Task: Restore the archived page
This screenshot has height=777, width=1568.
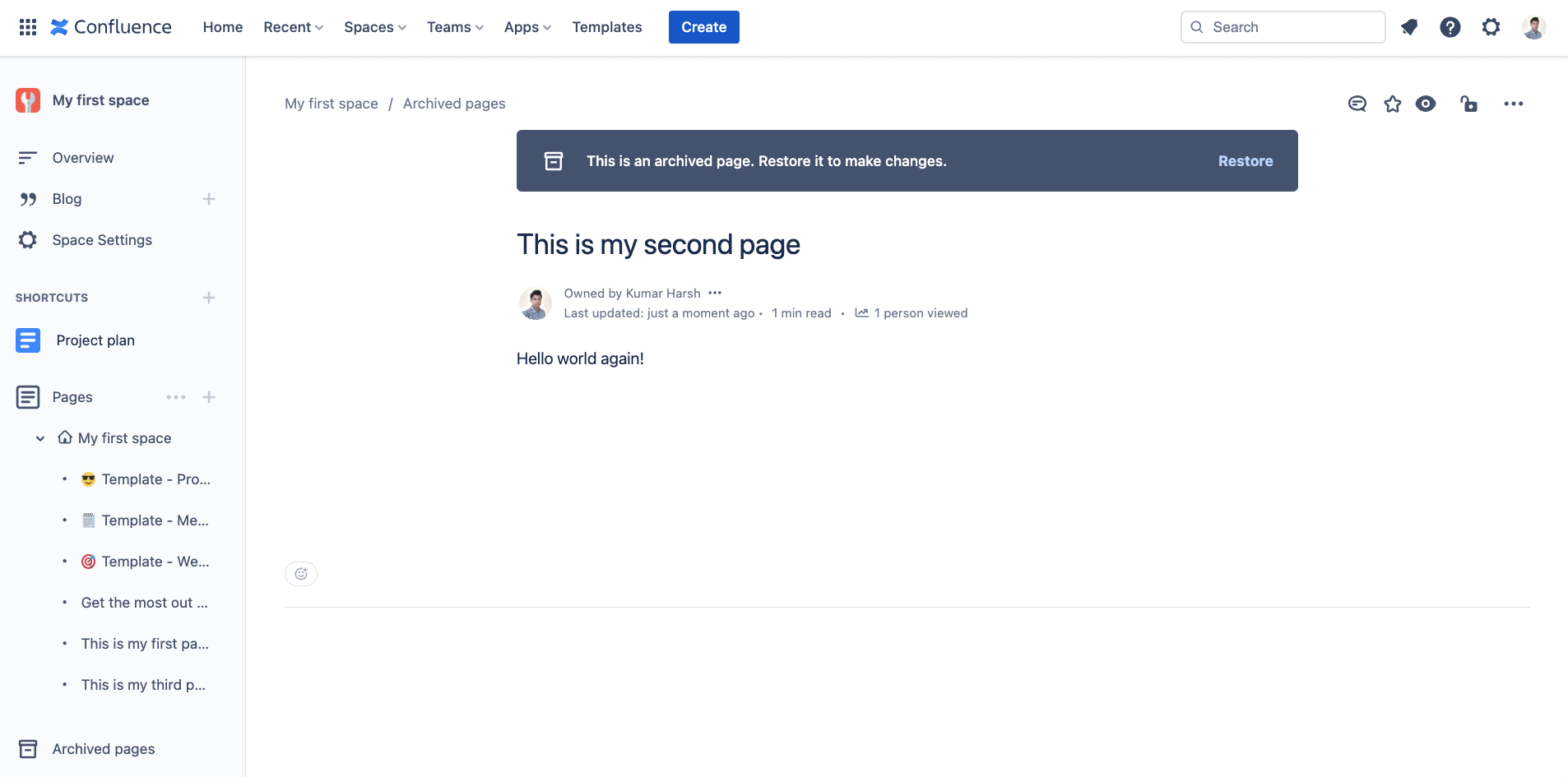Action: pyautogui.click(x=1245, y=160)
